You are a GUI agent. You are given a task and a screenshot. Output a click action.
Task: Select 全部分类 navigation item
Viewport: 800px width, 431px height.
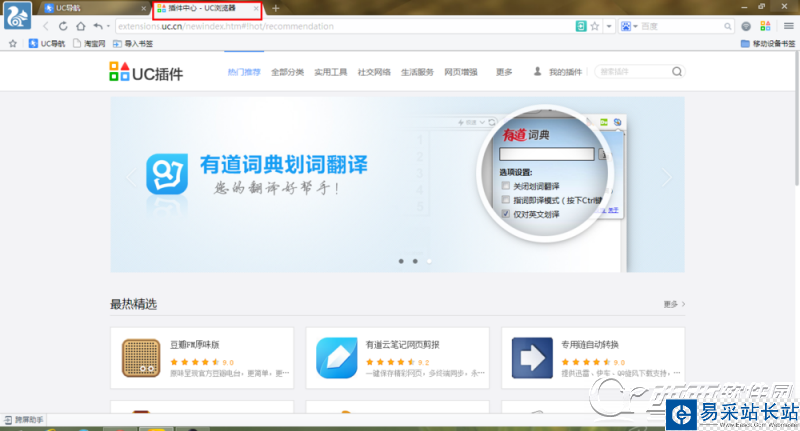point(287,72)
